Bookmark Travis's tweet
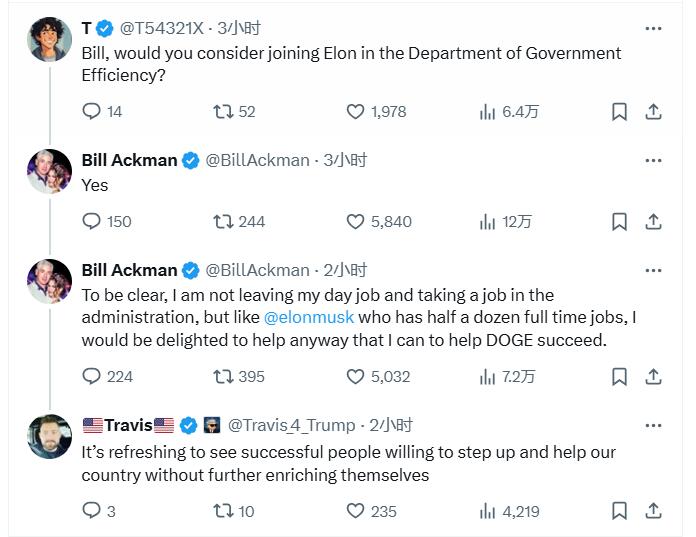This screenshot has width=696, height=537. pyautogui.click(x=619, y=510)
